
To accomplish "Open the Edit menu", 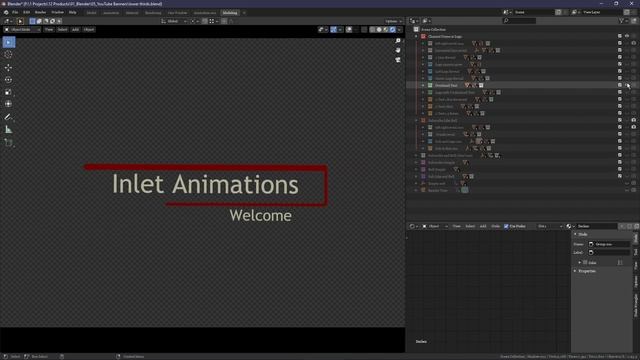I will (x=27, y=12).
